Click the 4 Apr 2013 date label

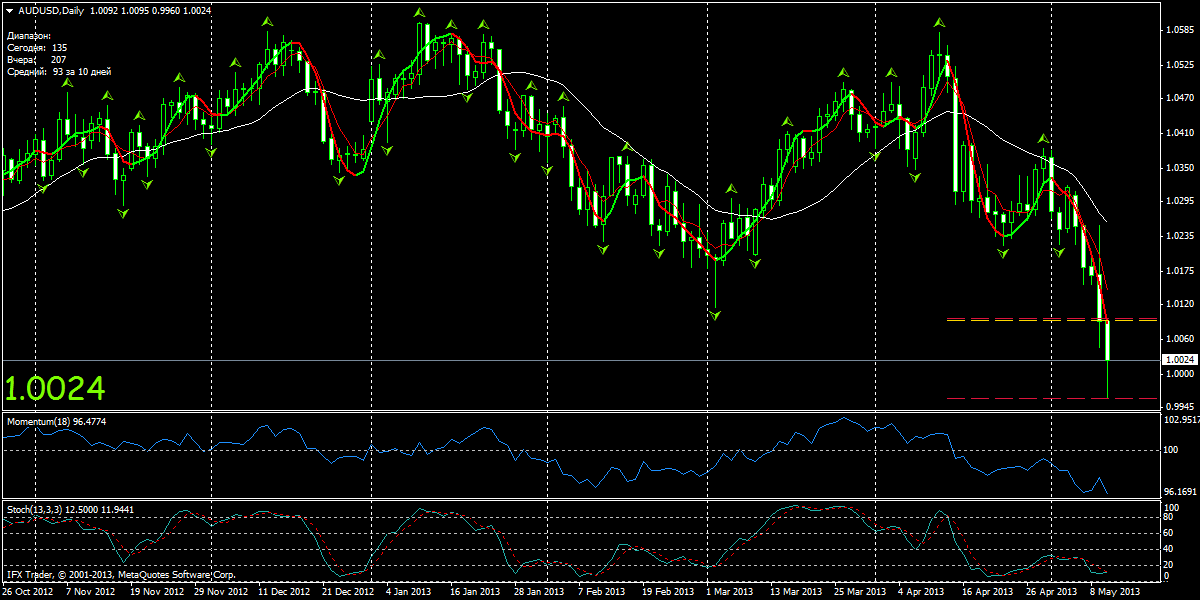coord(919,592)
